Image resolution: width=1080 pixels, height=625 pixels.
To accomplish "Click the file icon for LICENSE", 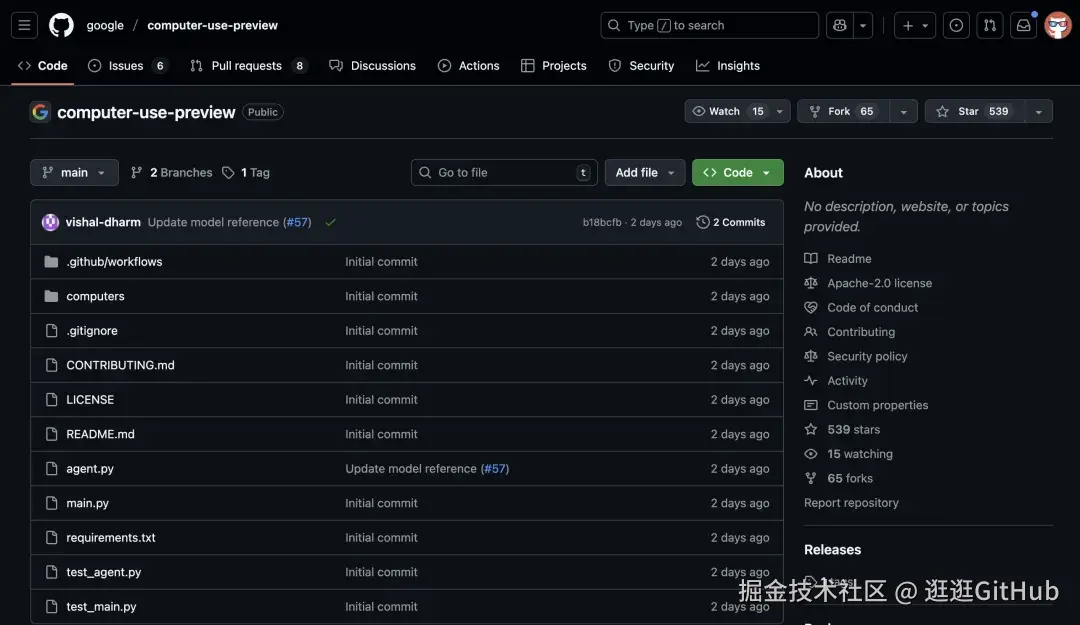I will 51,400.
